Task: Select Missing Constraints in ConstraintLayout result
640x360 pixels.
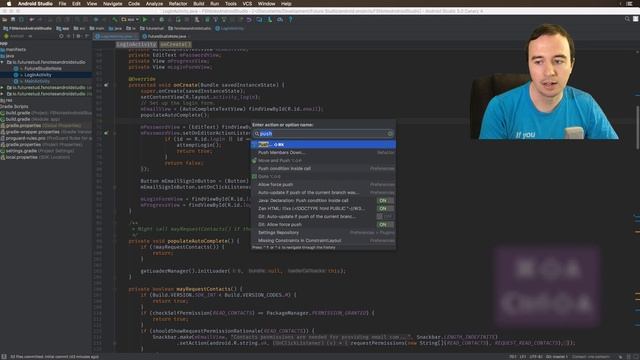Action: tap(323, 240)
